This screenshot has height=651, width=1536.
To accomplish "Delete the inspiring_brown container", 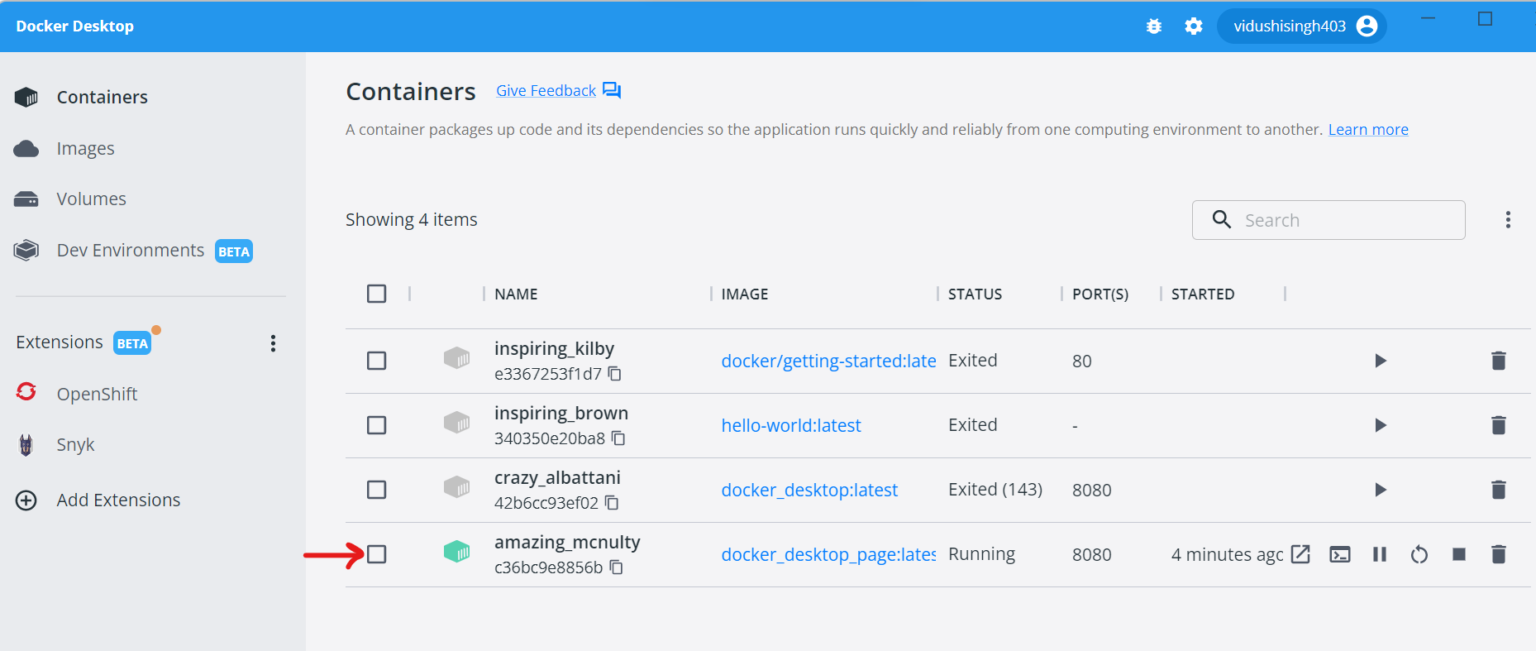I will click(x=1499, y=424).
